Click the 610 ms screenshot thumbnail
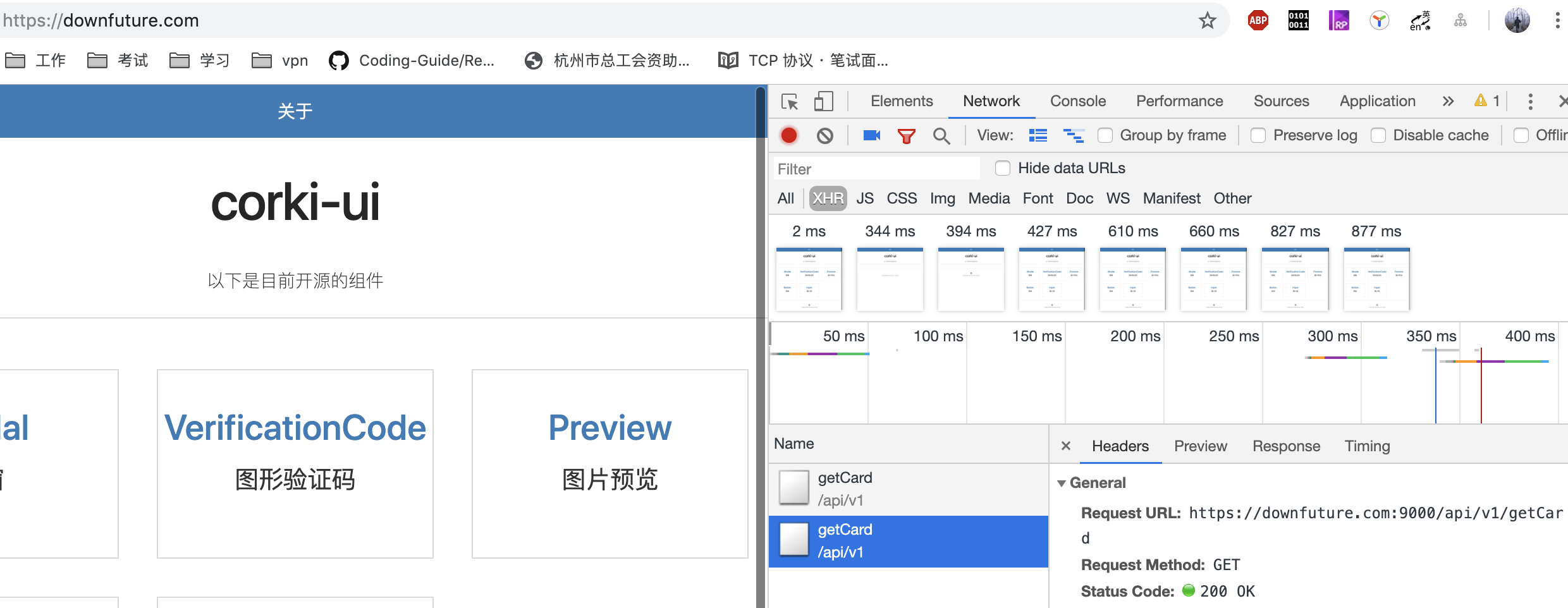The width and height of the screenshot is (1568, 608). pyautogui.click(x=1132, y=279)
